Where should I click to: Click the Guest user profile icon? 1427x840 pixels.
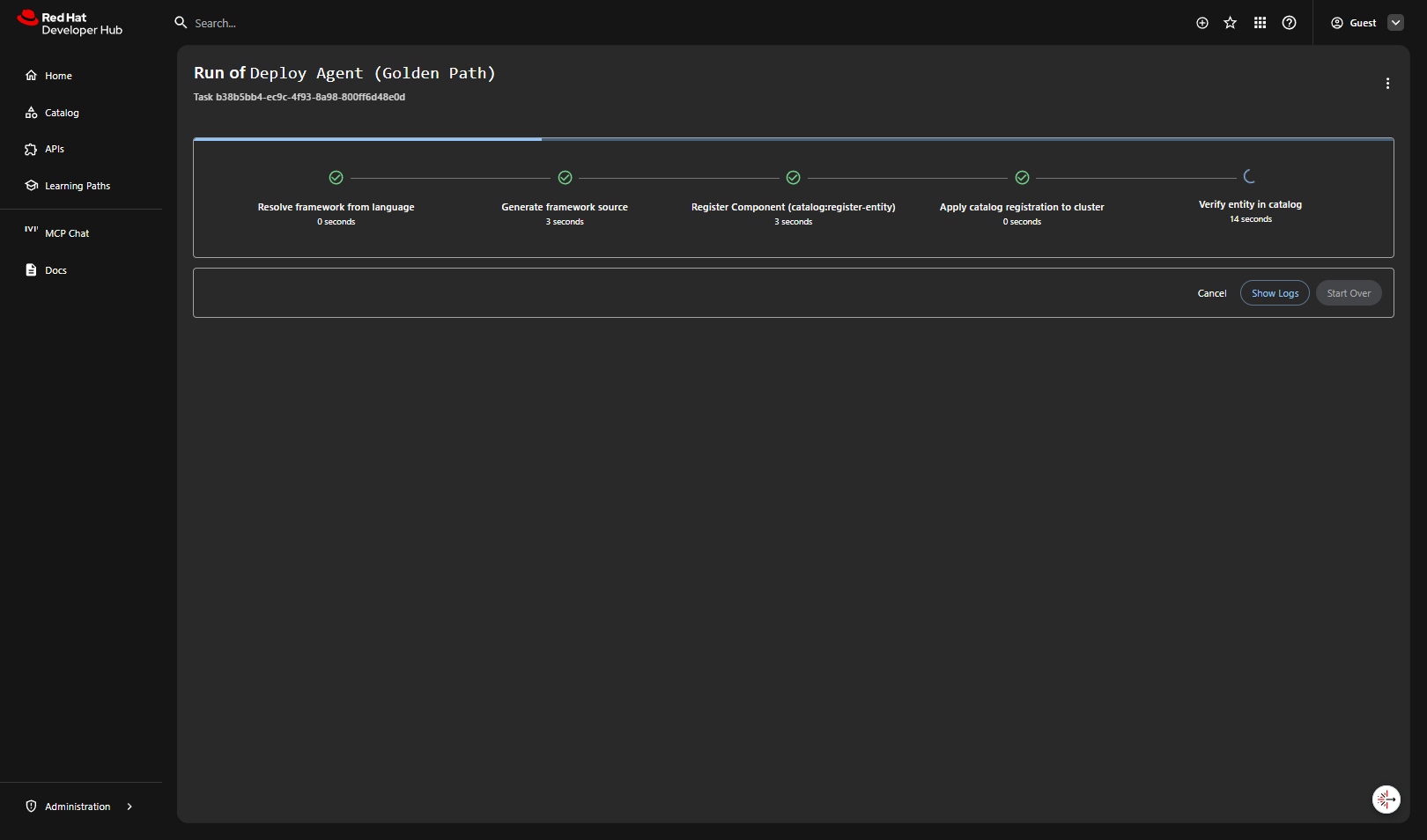[x=1337, y=23]
